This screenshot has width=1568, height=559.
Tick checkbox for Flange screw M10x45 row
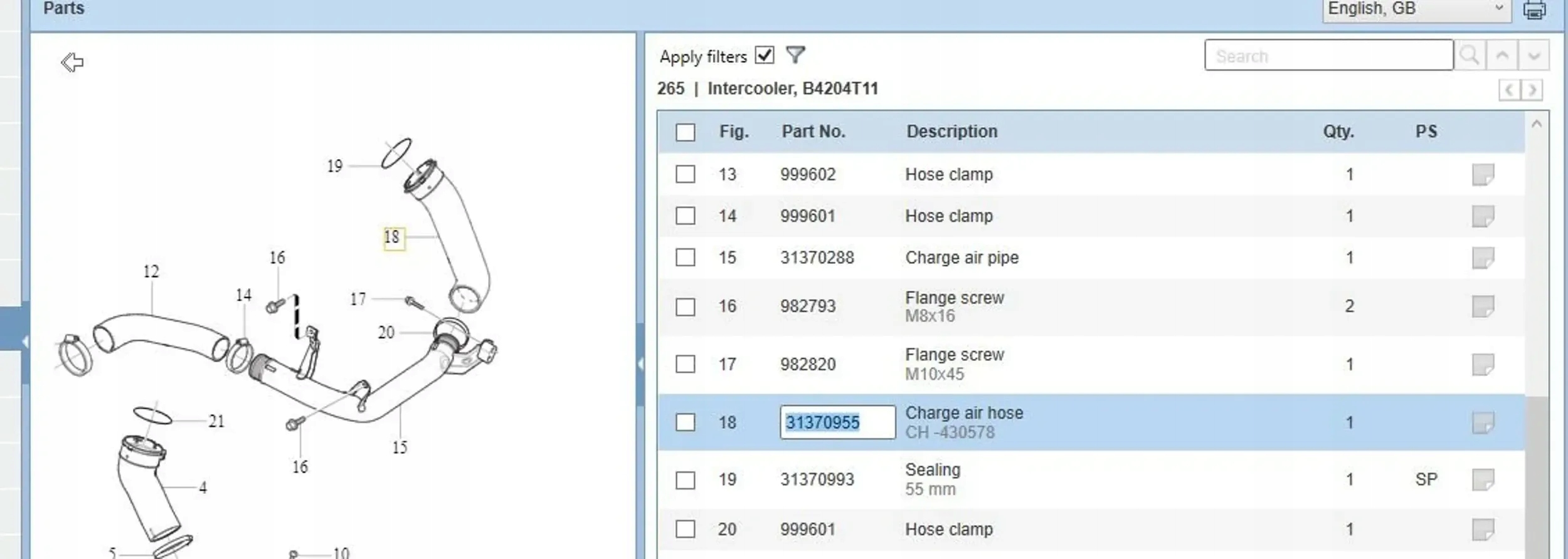click(x=685, y=364)
